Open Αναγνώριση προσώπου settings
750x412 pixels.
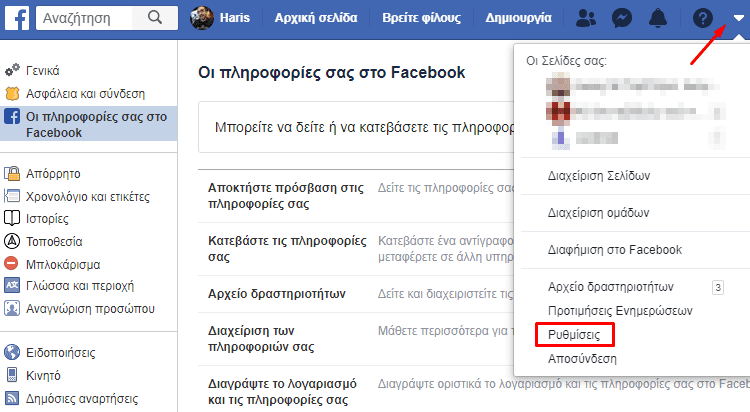[90, 309]
